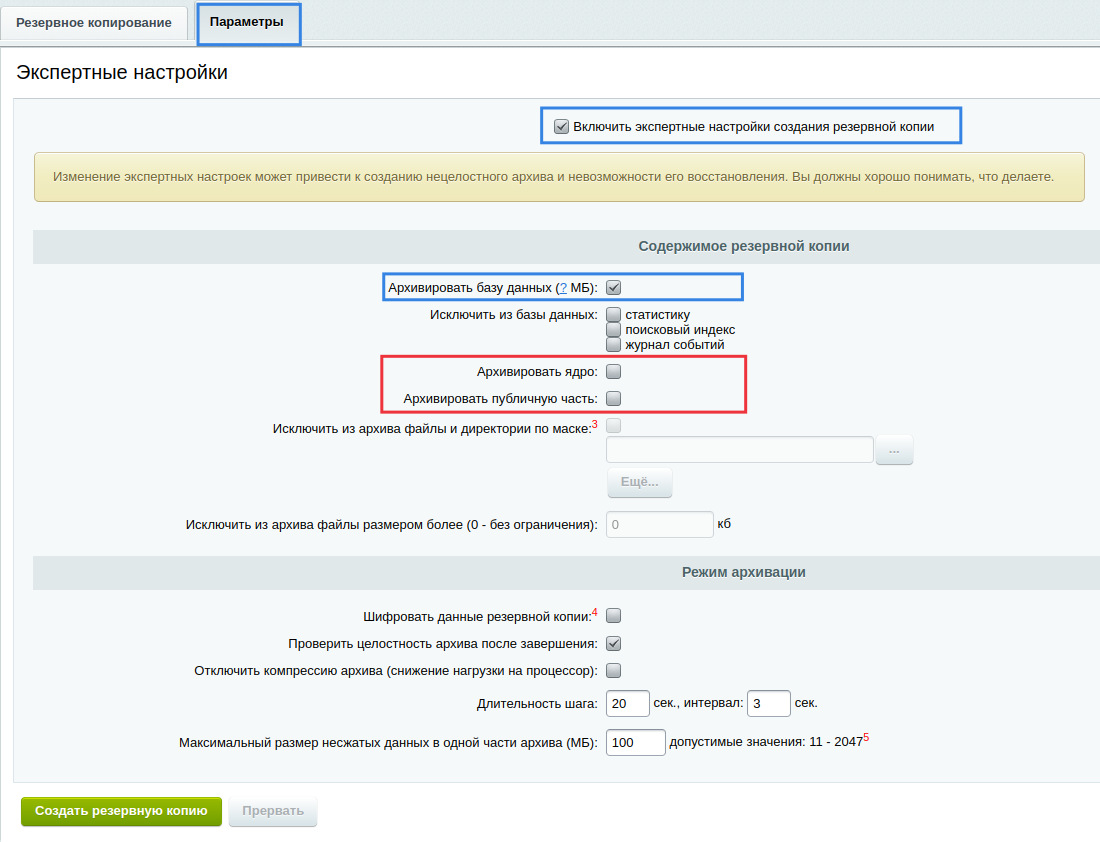Enable Архивировать публичную часть checkbox

coord(614,399)
